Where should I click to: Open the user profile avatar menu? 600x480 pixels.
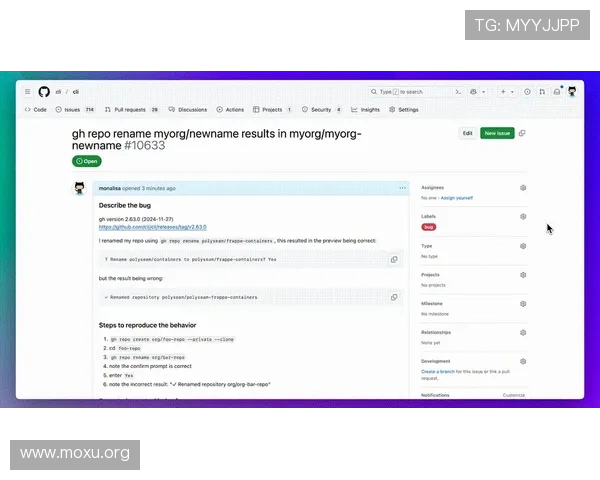pos(572,91)
